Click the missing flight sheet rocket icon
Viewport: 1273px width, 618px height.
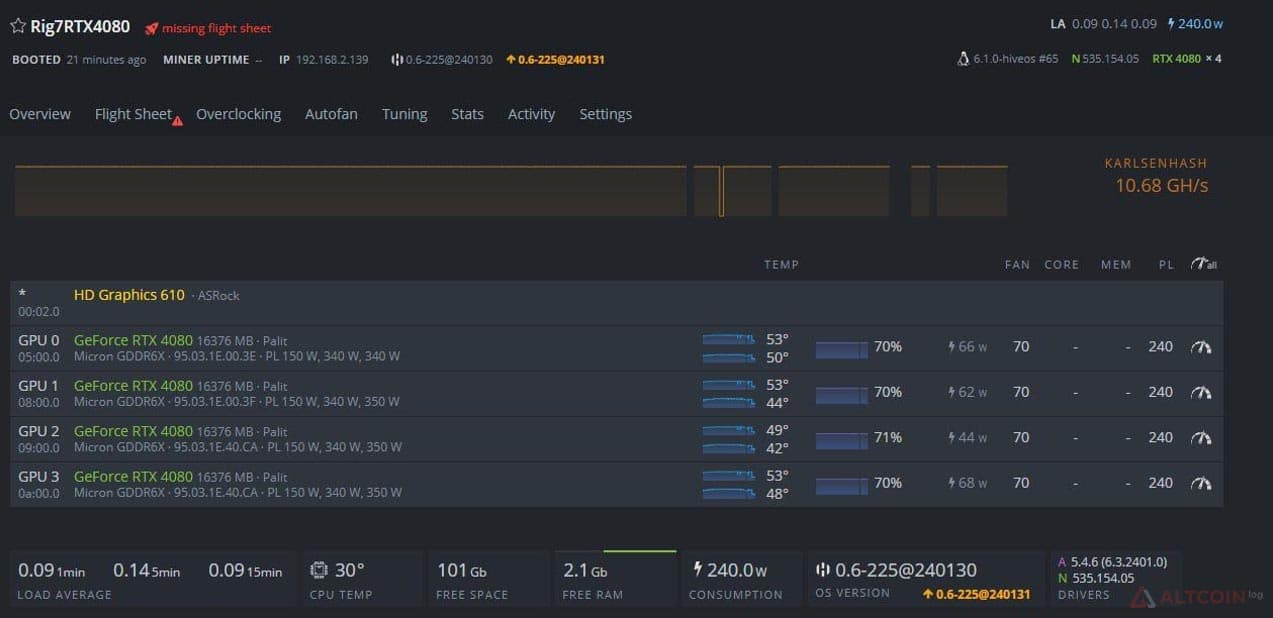(151, 28)
